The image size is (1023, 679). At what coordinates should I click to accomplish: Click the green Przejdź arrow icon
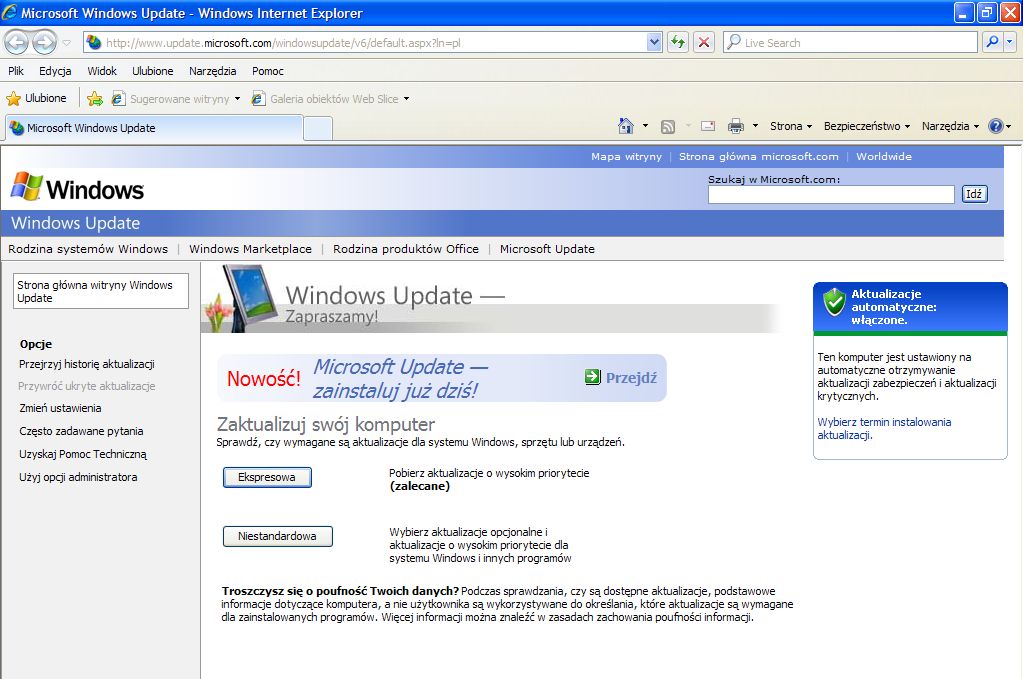click(592, 377)
